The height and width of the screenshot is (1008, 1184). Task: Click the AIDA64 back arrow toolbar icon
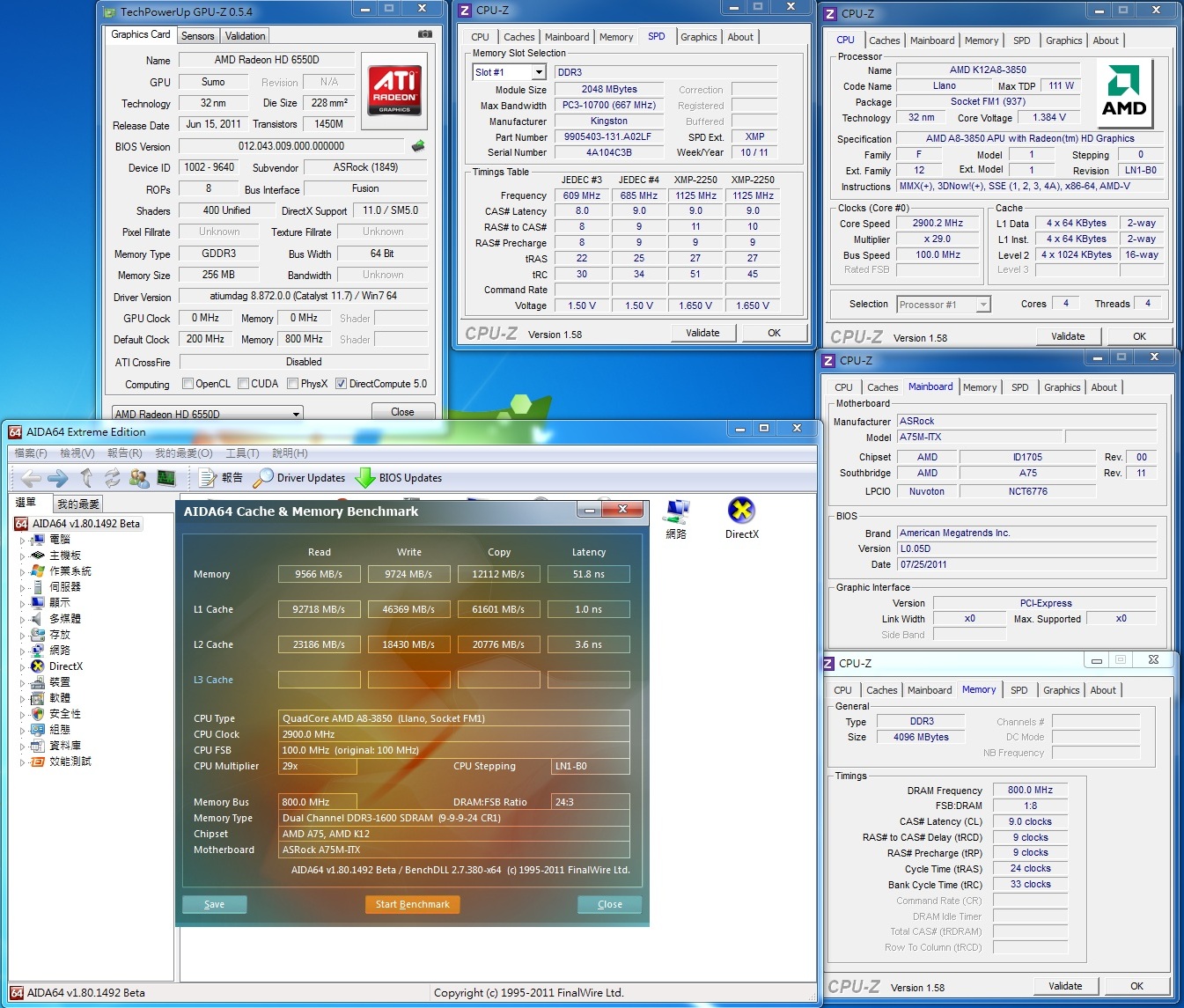(31, 478)
